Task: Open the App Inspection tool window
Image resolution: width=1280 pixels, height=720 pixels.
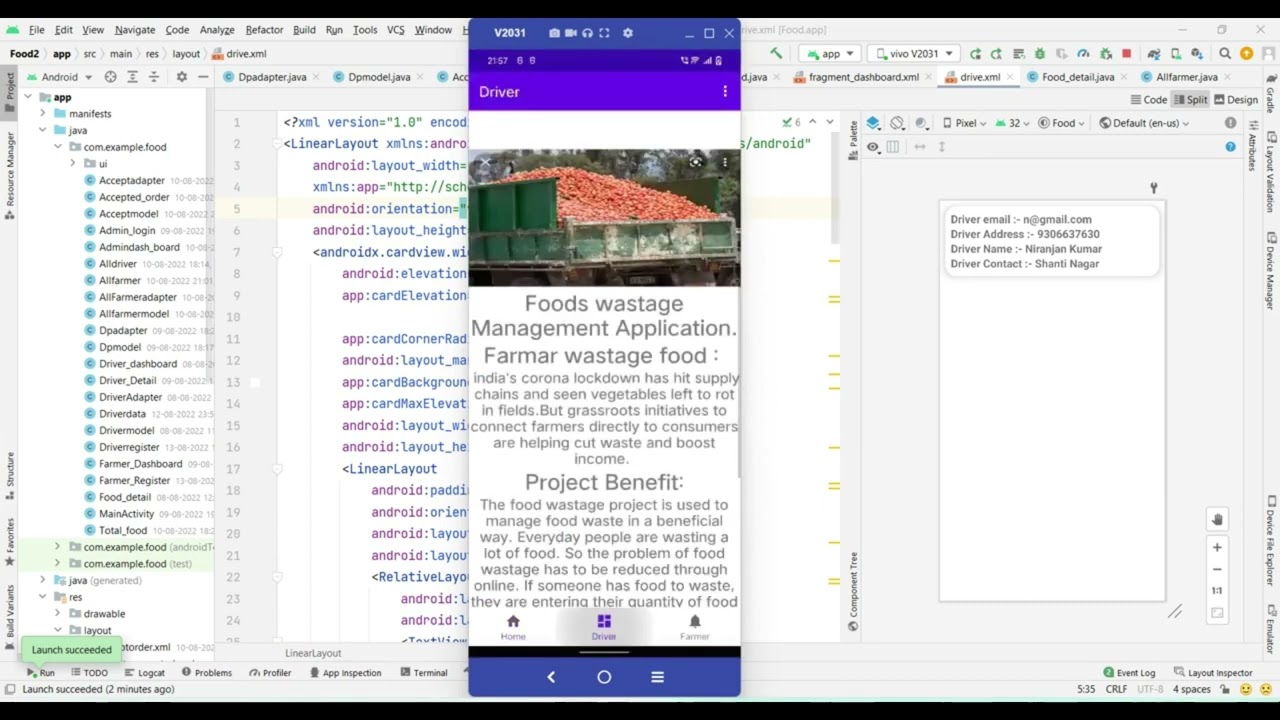Action: 345,673
